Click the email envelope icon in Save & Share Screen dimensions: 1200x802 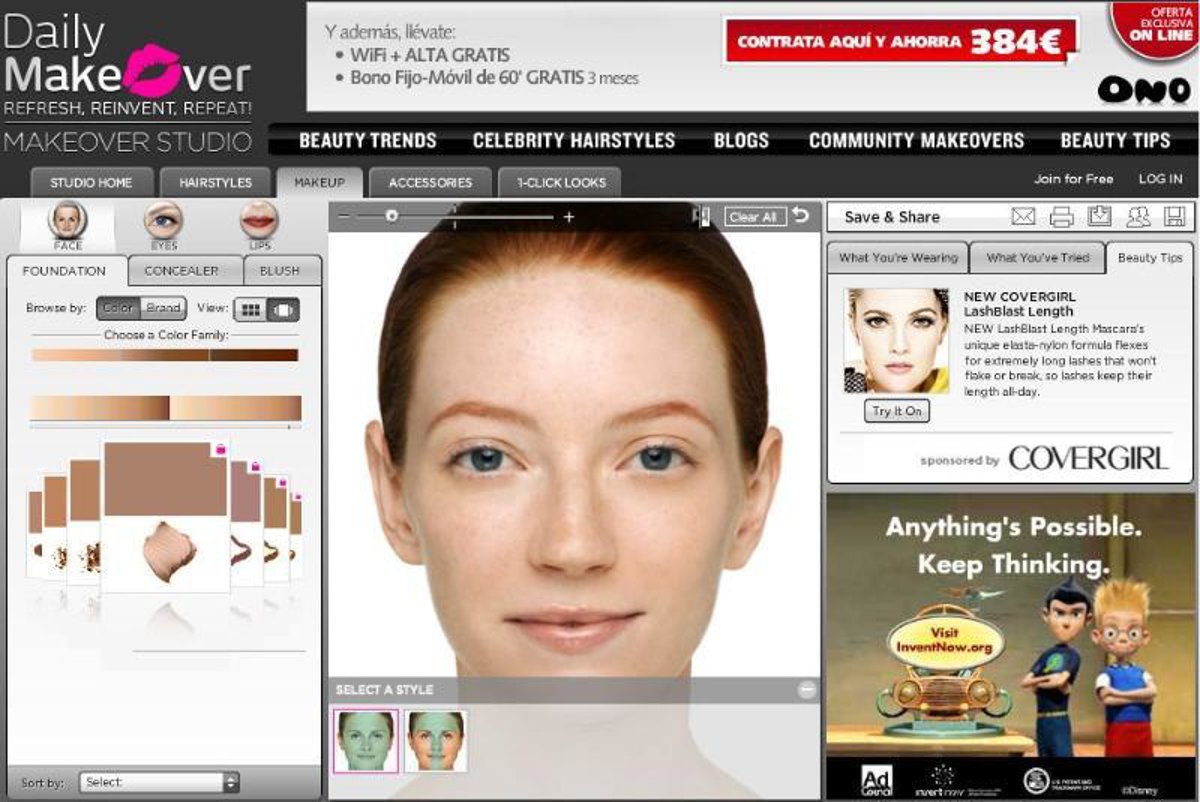coord(1023,217)
